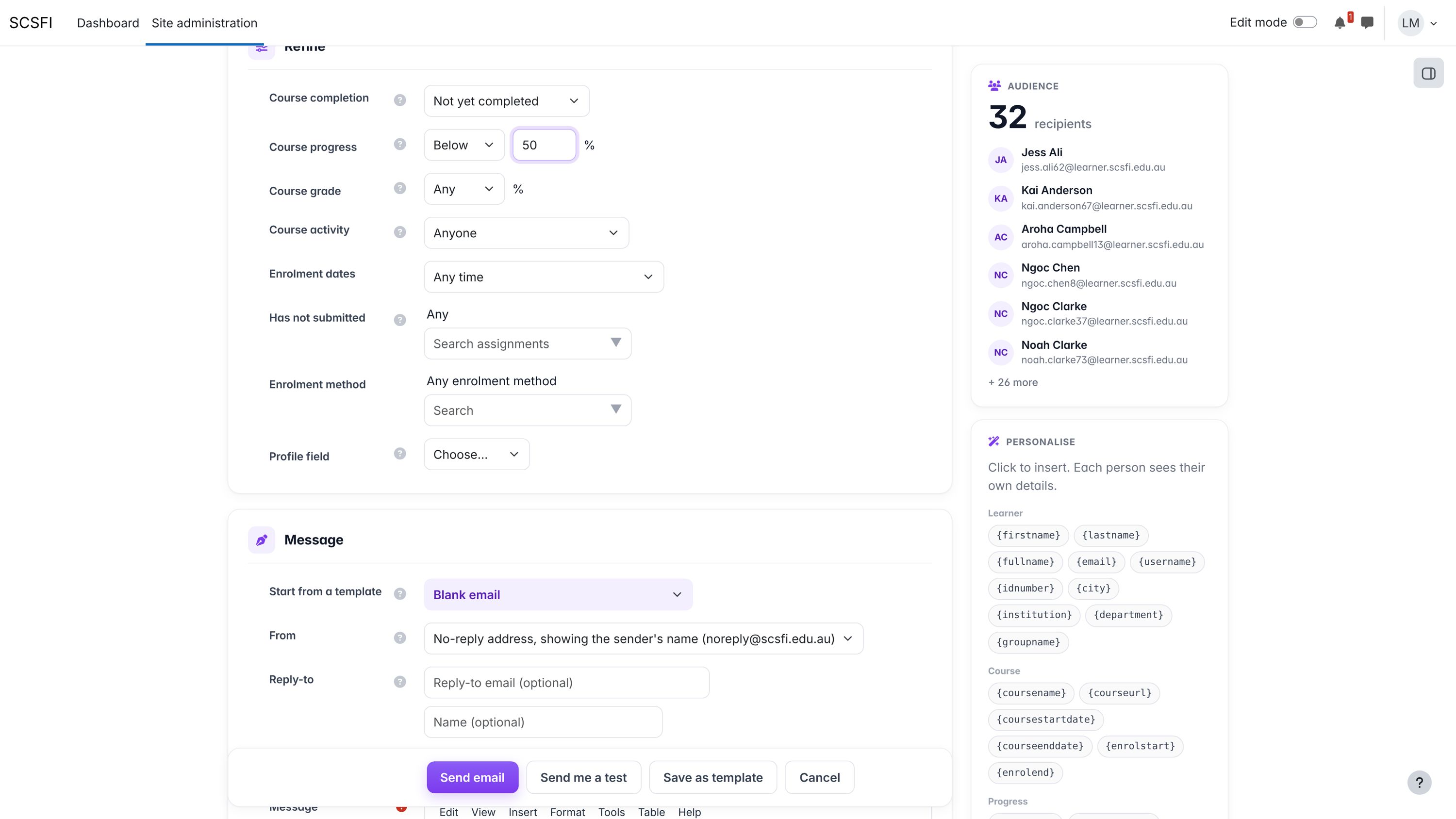Open the editor Insert menu

[x=522, y=812]
